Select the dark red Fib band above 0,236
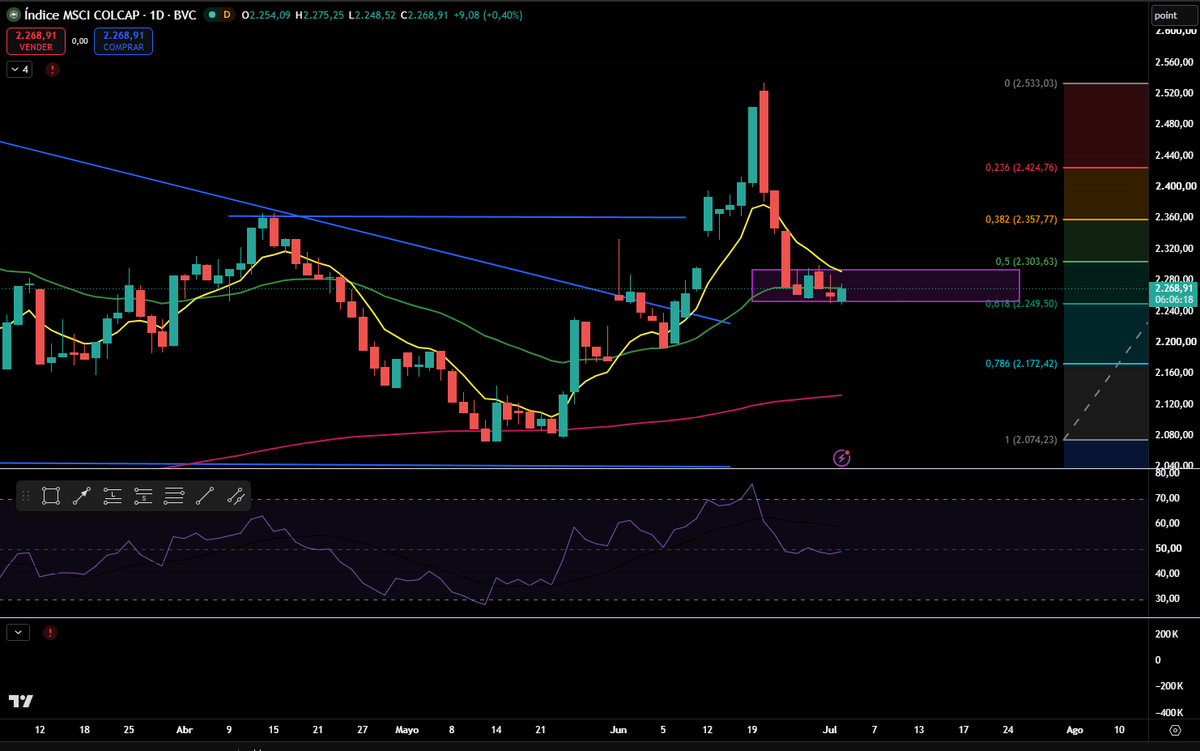Viewport: 1200px width, 751px height. pyautogui.click(x=1105, y=126)
